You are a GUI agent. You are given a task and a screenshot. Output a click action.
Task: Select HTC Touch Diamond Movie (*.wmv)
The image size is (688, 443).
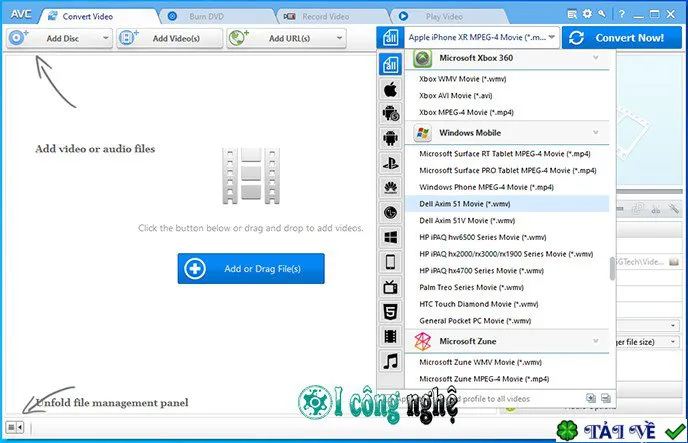[507, 304]
